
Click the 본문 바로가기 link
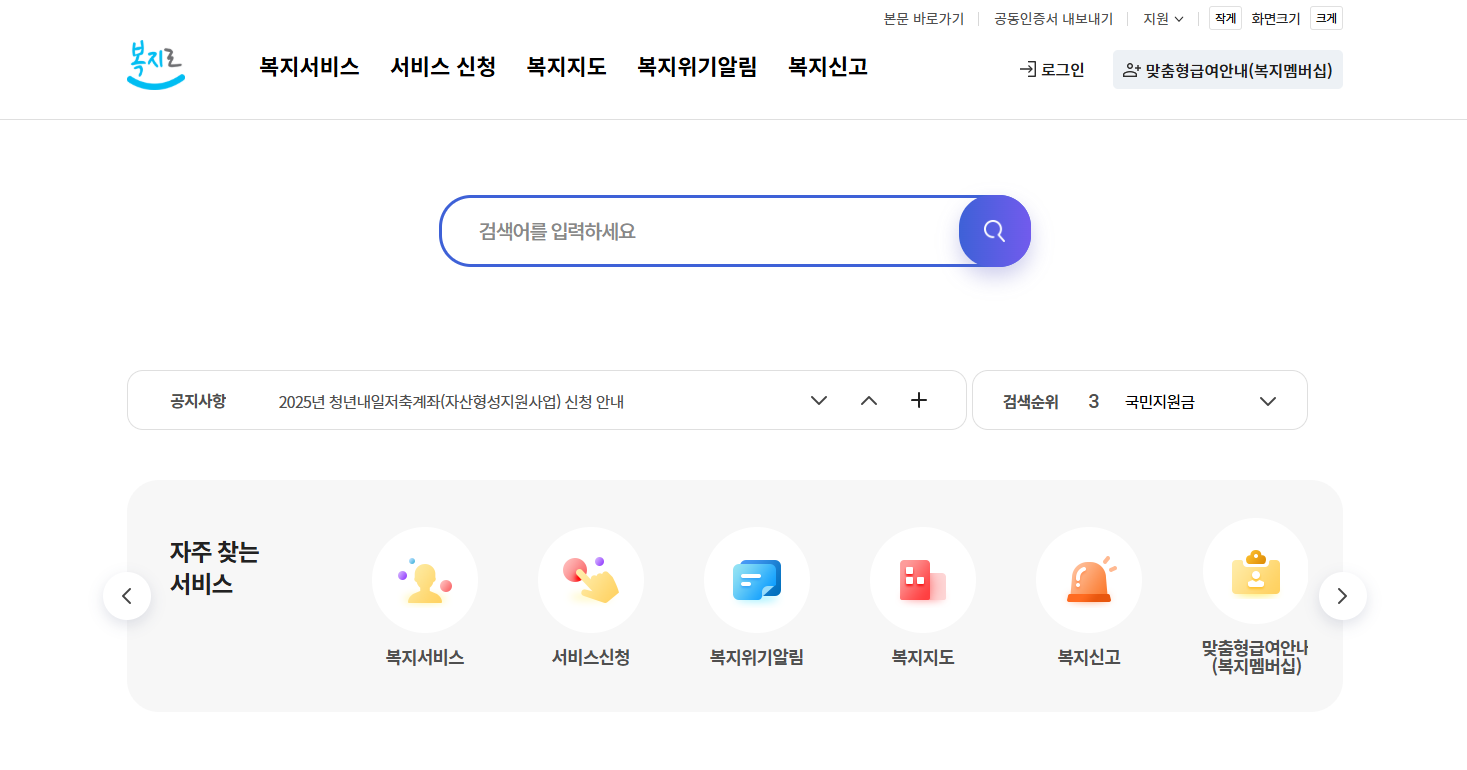click(x=923, y=18)
